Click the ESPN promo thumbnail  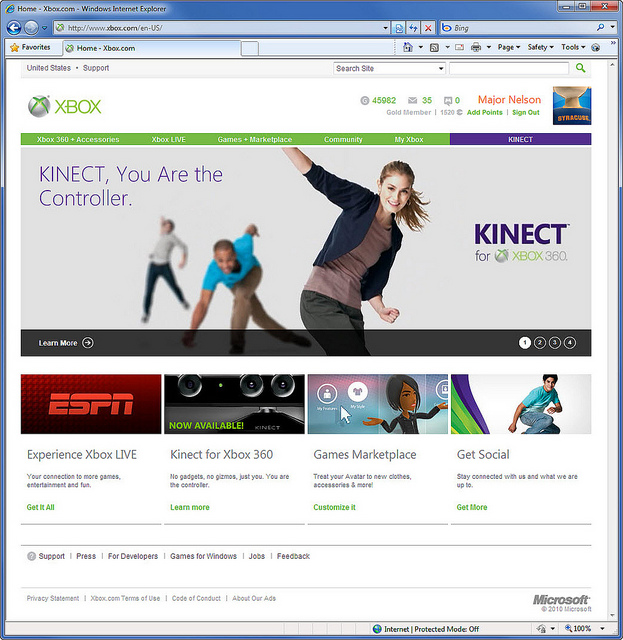click(91, 404)
